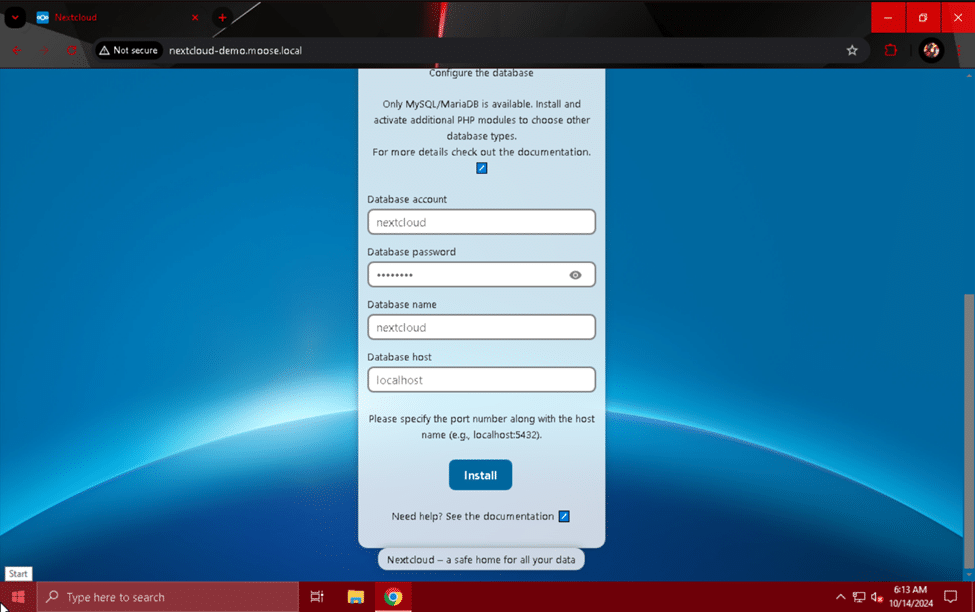This screenshot has height=612, width=975.
Task: Bookmark this page with star icon
Action: 852,50
